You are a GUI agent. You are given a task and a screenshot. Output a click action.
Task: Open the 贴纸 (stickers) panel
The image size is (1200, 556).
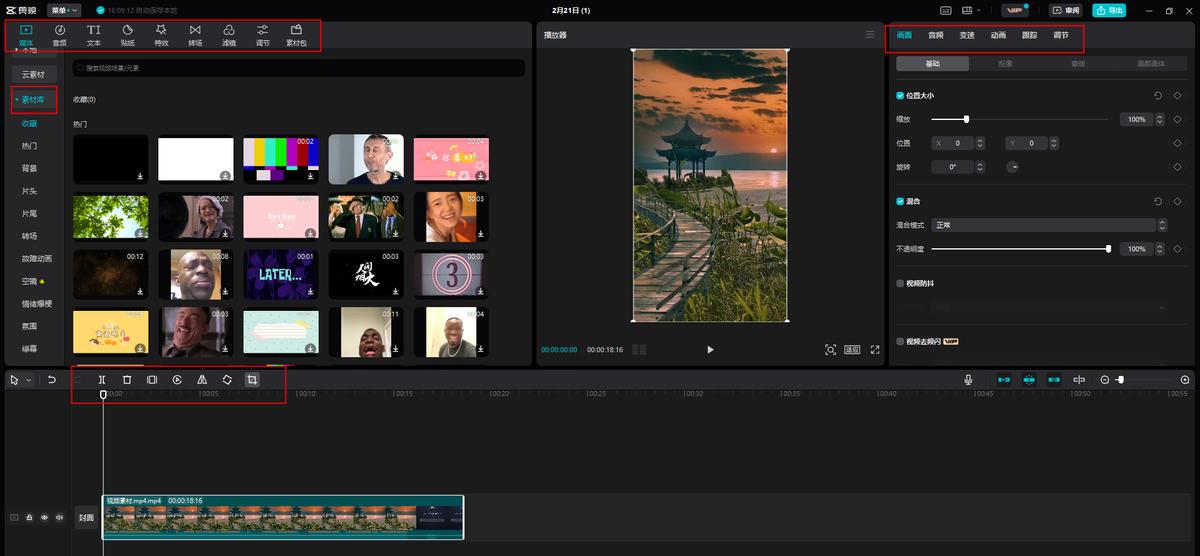[127, 35]
